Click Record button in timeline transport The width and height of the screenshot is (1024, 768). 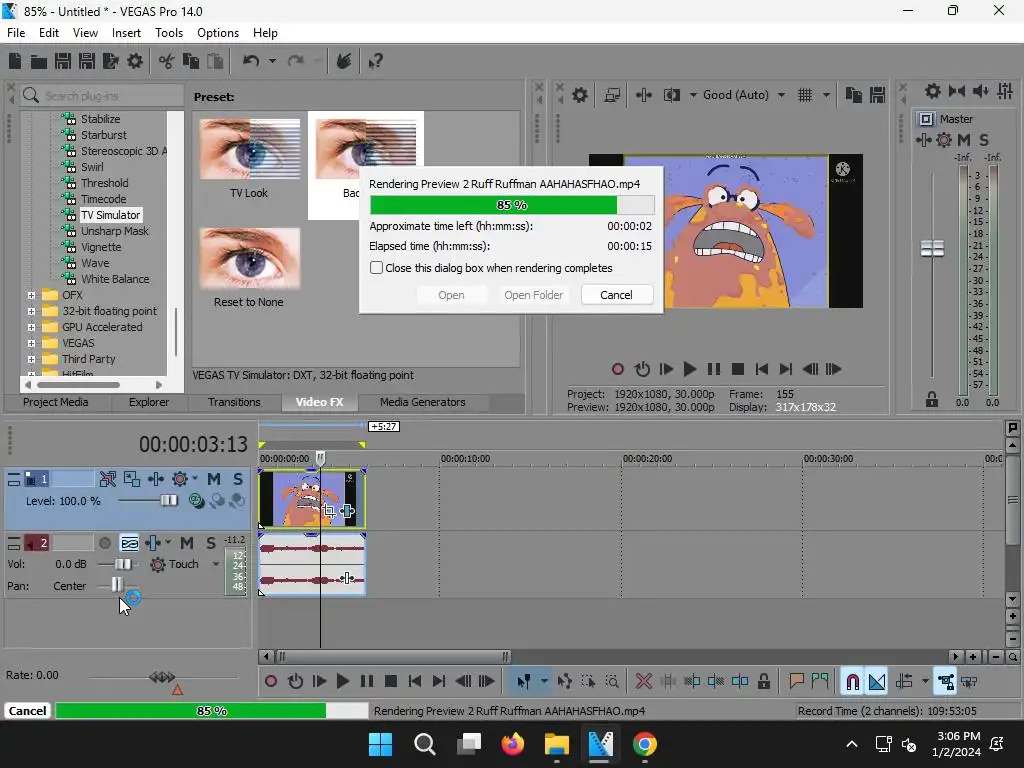pos(271,681)
